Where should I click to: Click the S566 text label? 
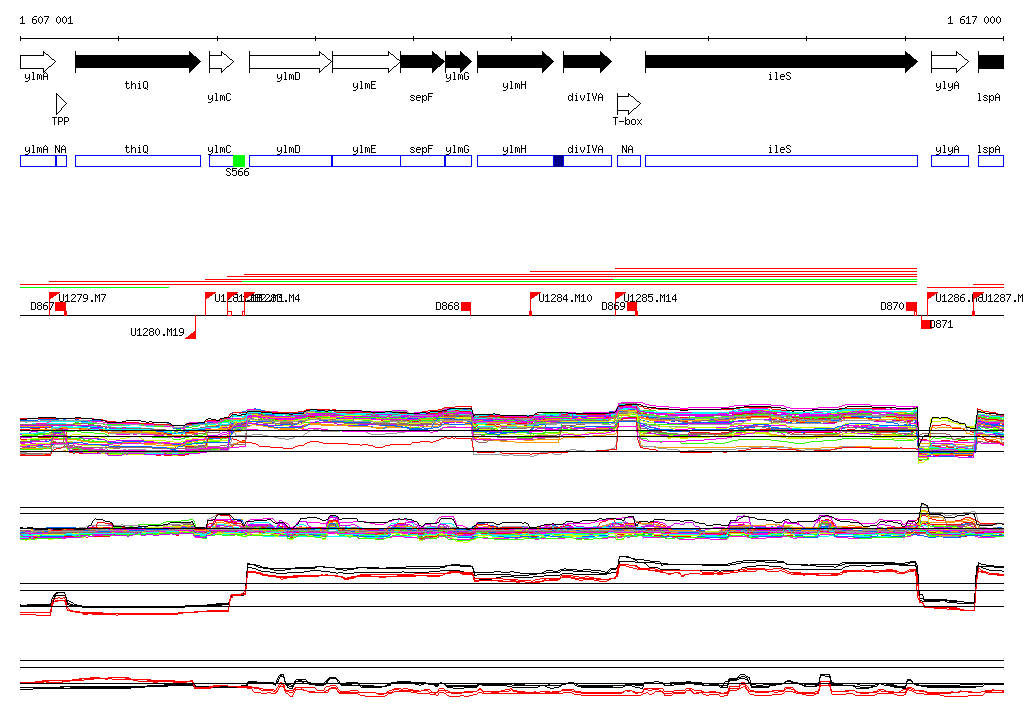click(237, 172)
